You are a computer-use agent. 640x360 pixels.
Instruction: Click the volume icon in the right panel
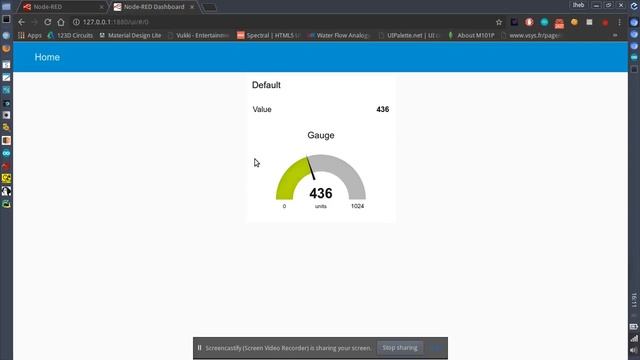634,350
